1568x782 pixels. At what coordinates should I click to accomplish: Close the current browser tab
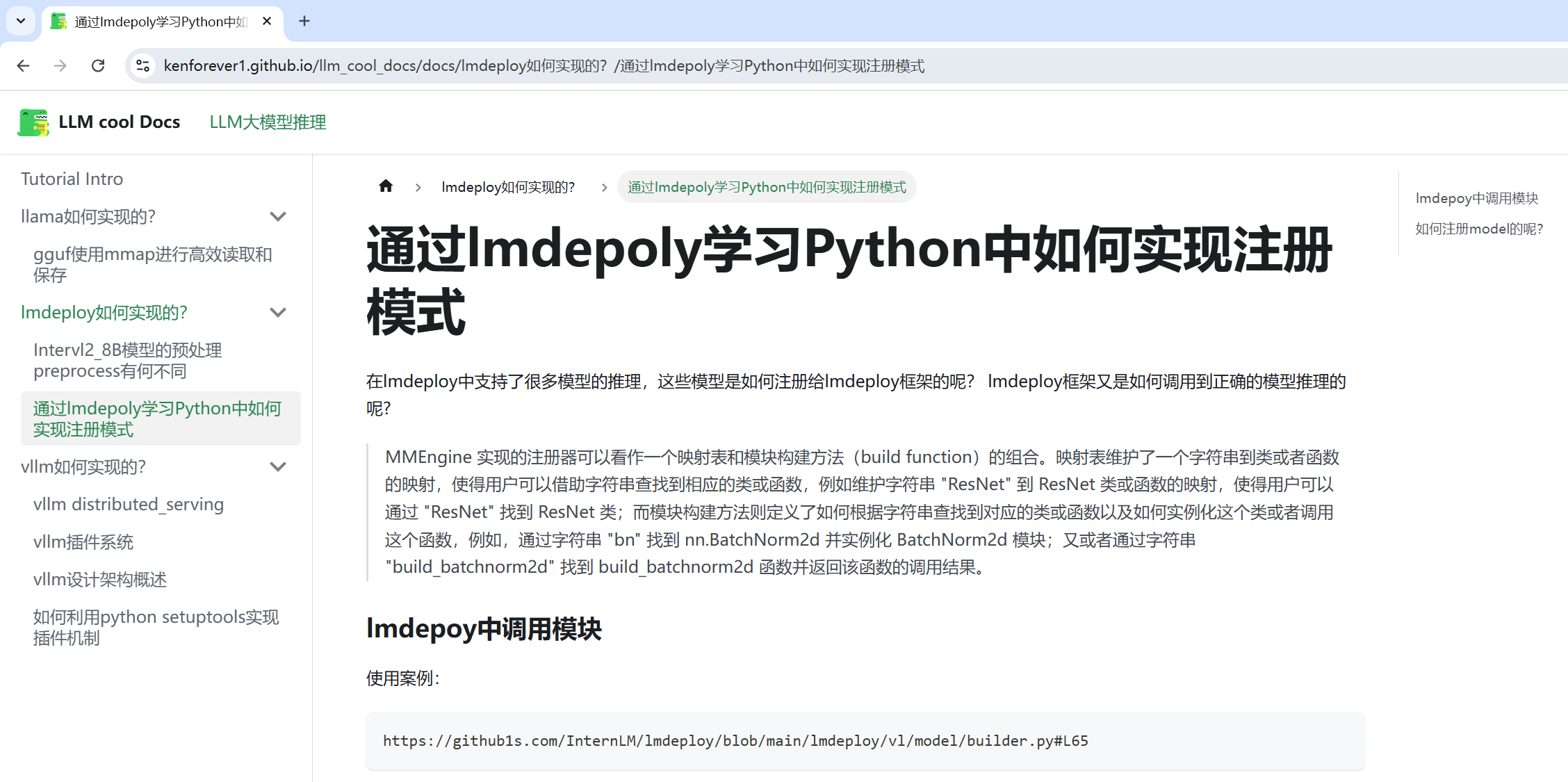tap(267, 21)
